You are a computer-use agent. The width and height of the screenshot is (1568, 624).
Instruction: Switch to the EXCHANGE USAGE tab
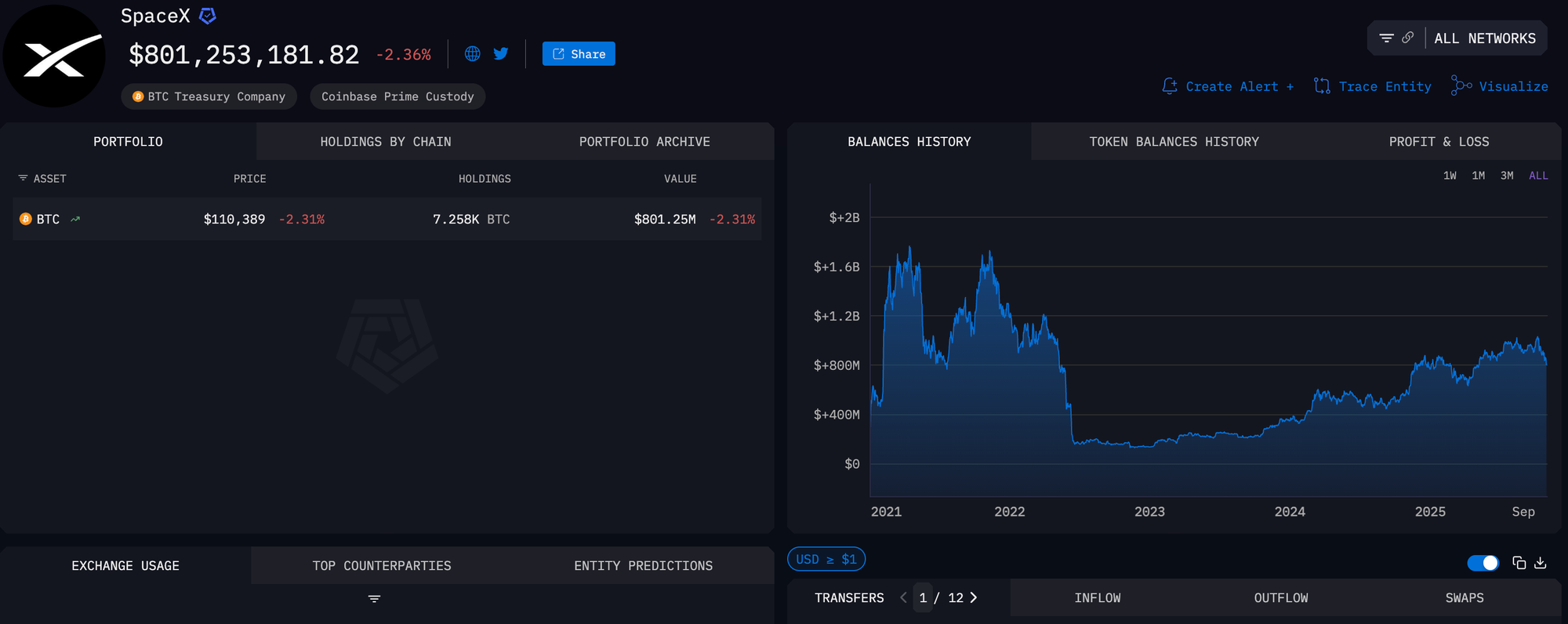tap(125, 566)
